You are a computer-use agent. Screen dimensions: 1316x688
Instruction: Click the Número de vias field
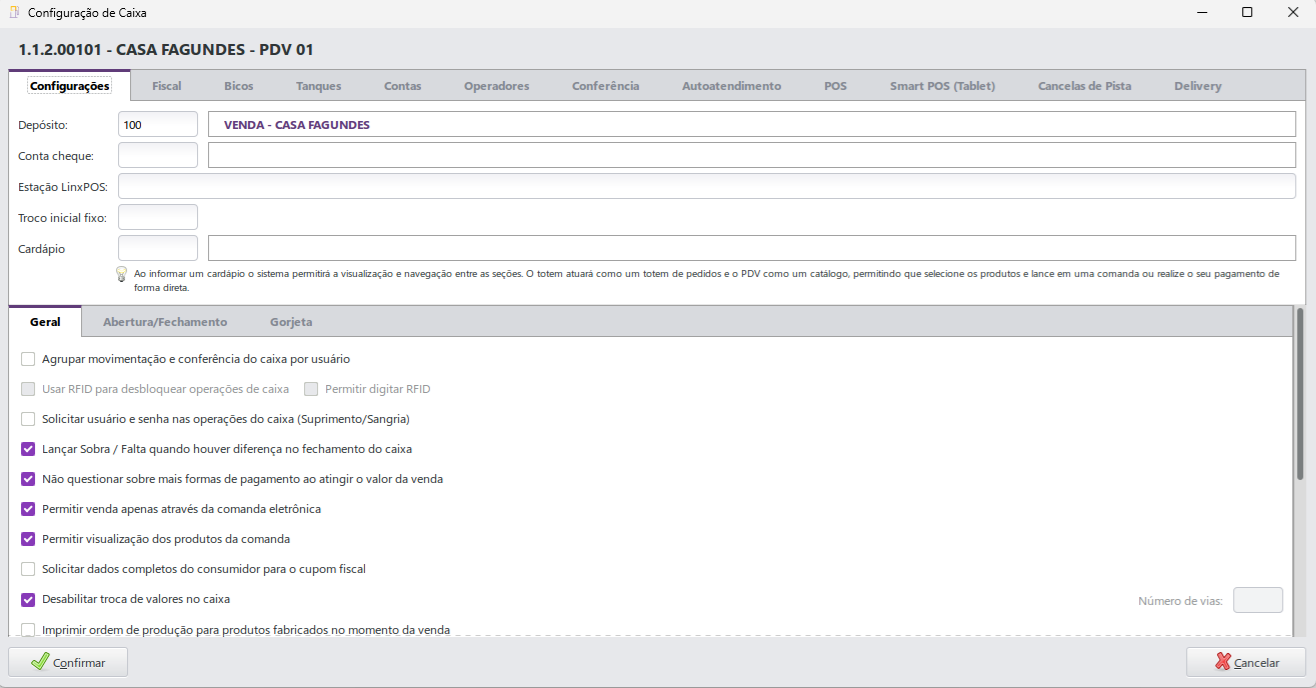click(1258, 600)
